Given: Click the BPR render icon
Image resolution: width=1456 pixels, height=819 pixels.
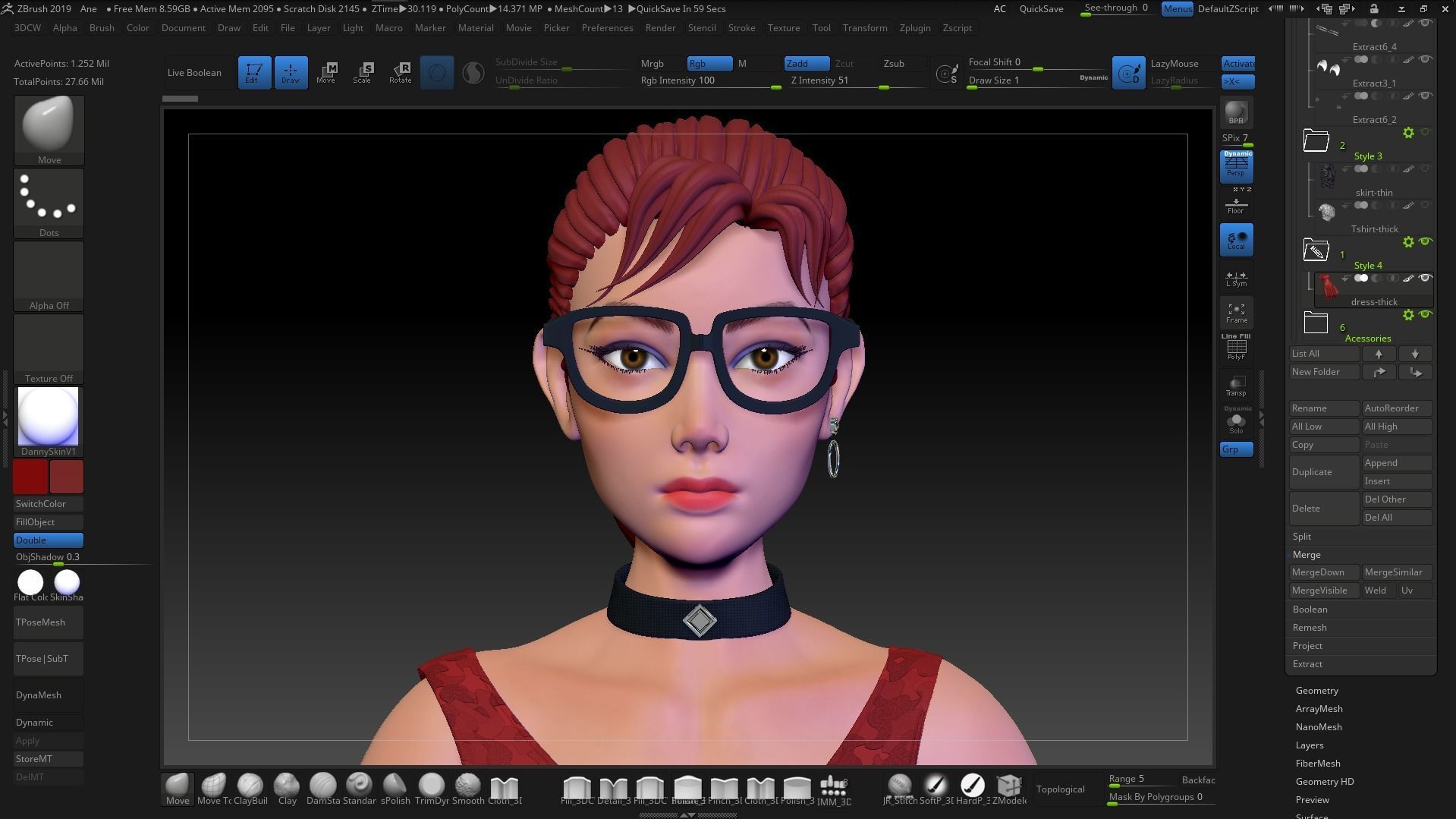Looking at the screenshot, I should click(x=1236, y=113).
